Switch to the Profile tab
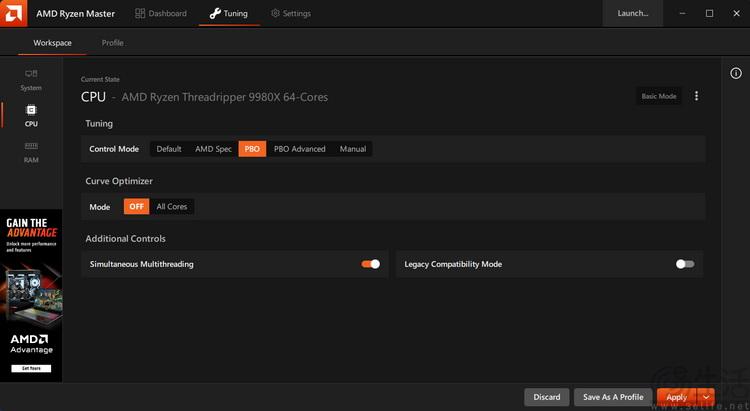The width and height of the screenshot is (750, 411). [112, 43]
